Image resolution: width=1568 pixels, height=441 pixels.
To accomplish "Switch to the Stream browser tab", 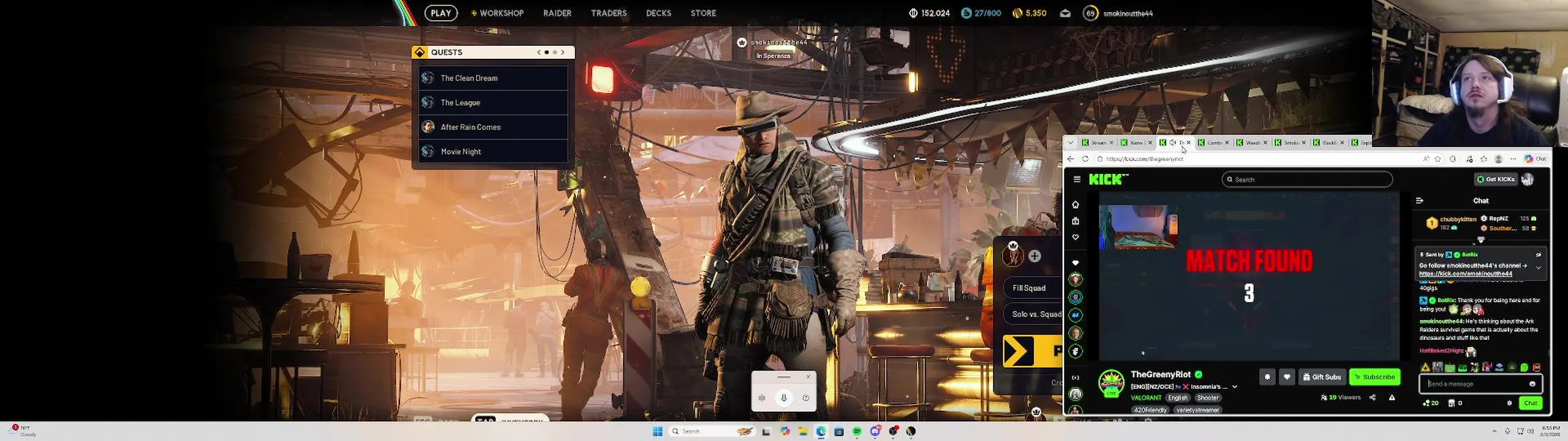I will (x=1098, y=142).
